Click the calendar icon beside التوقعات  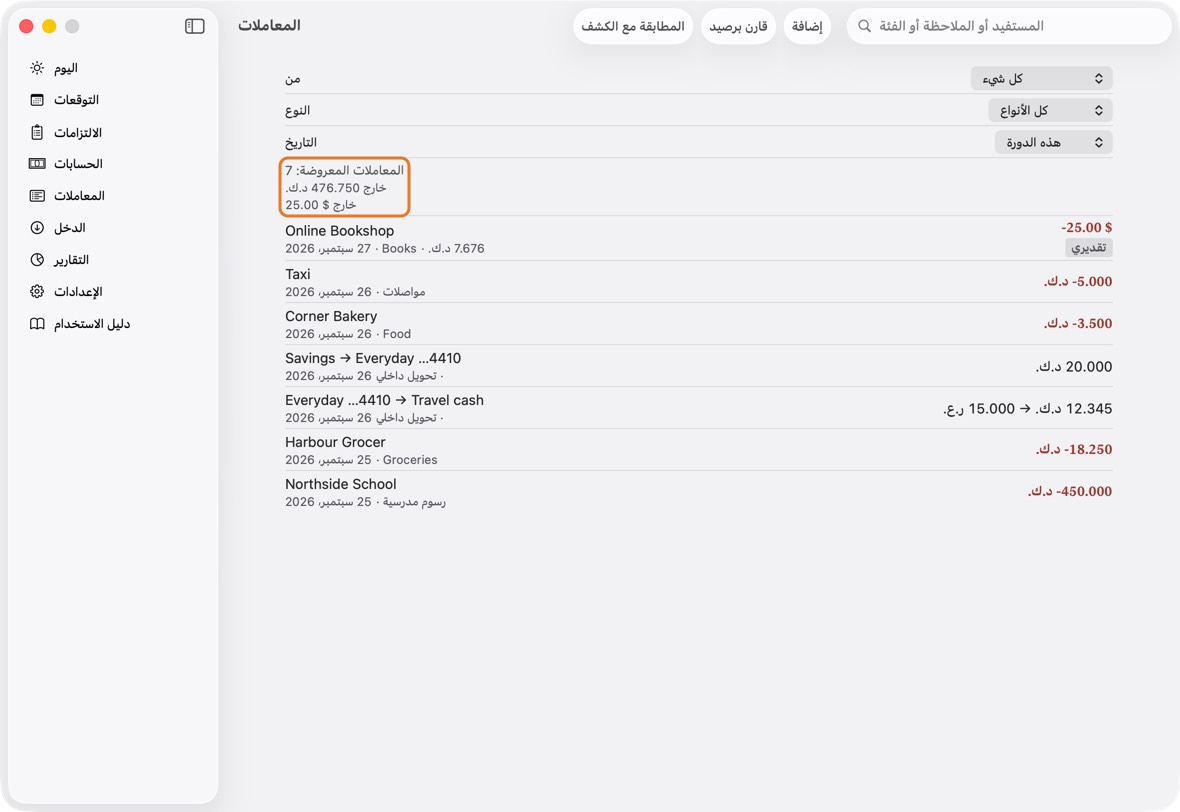37,100
